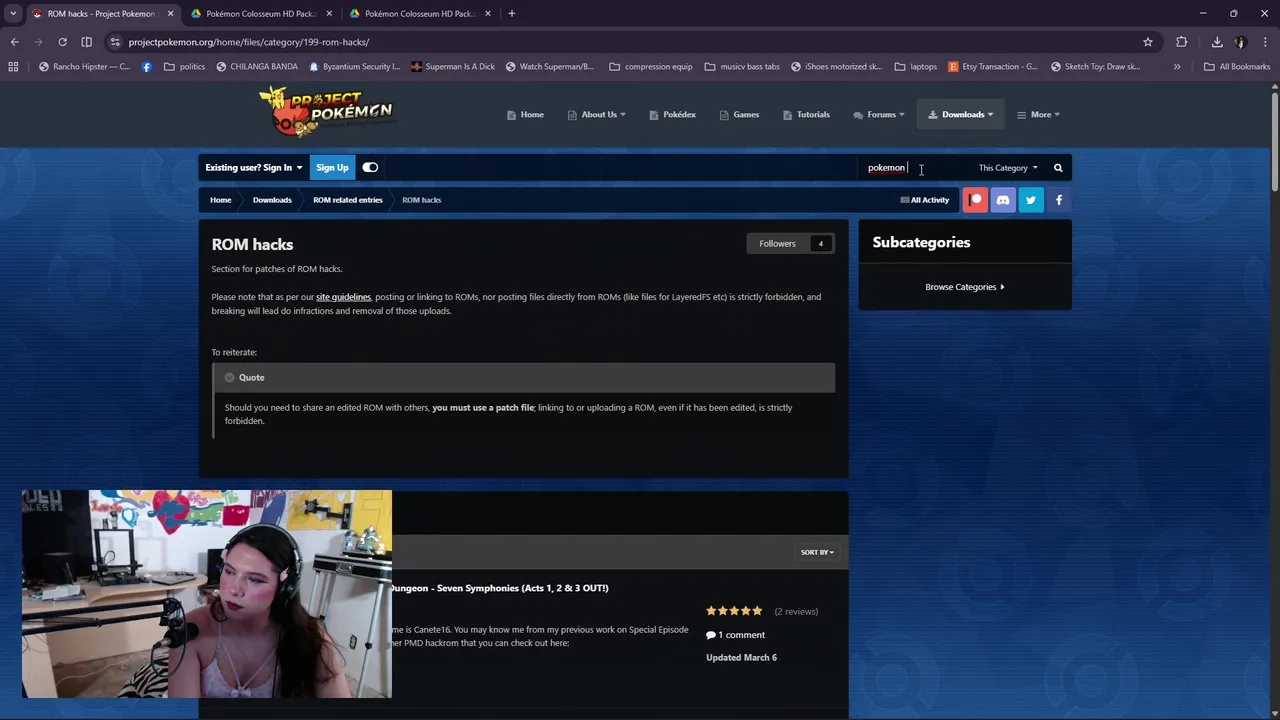
Task: Expand Browse Categories
Action: (965, 287)
